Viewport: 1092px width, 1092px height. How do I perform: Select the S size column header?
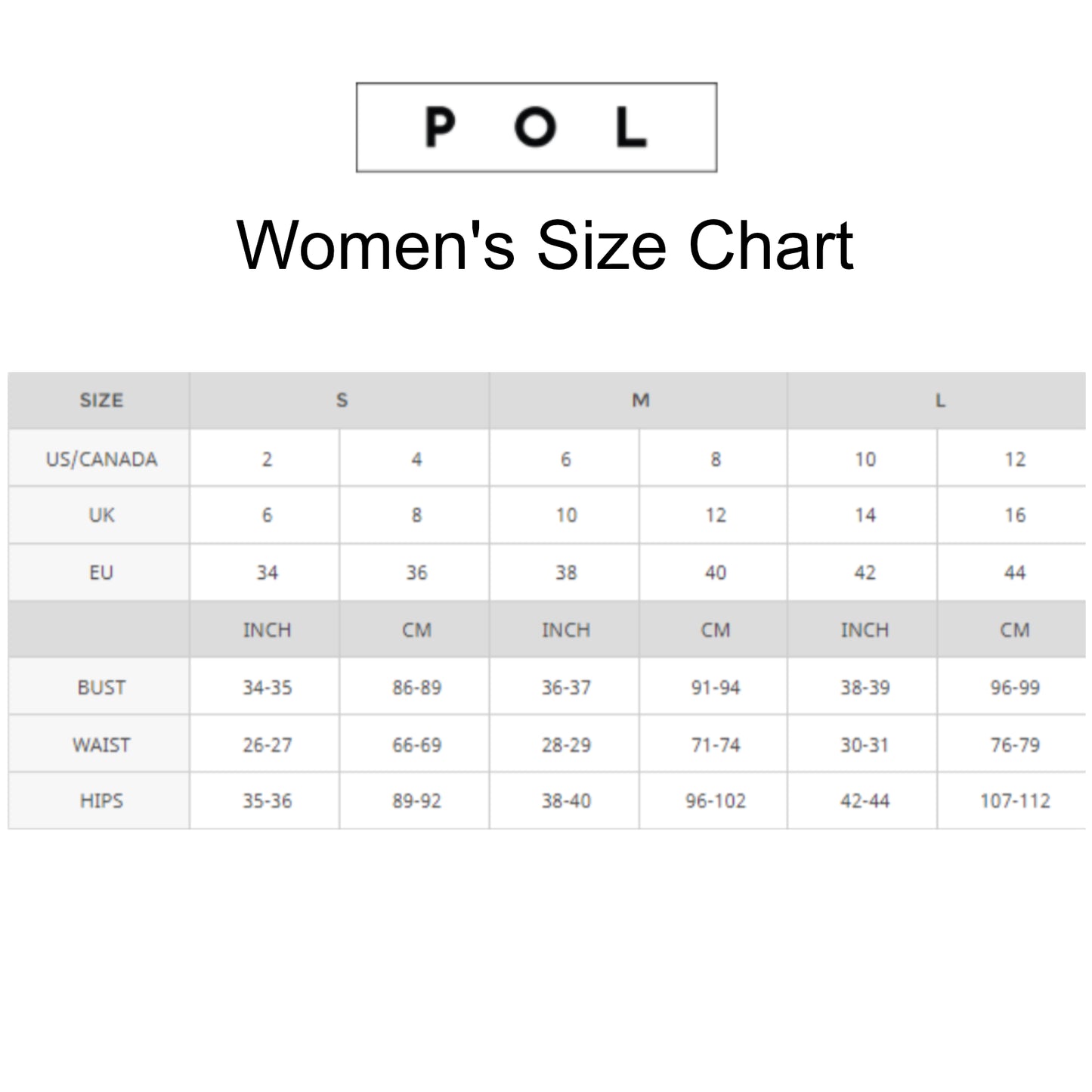(x=342, y=401)
